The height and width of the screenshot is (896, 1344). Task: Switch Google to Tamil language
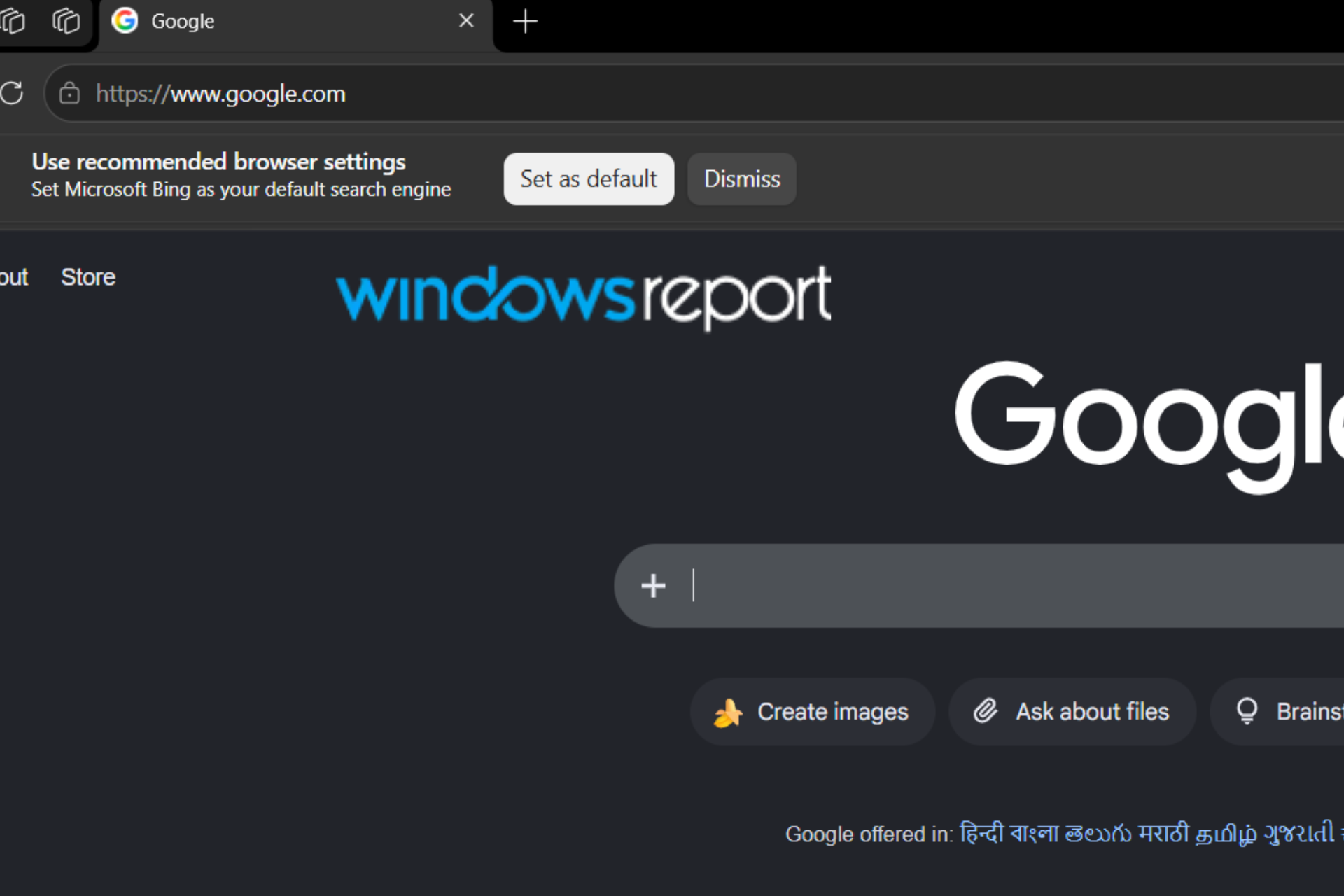tap(1226, 834)
